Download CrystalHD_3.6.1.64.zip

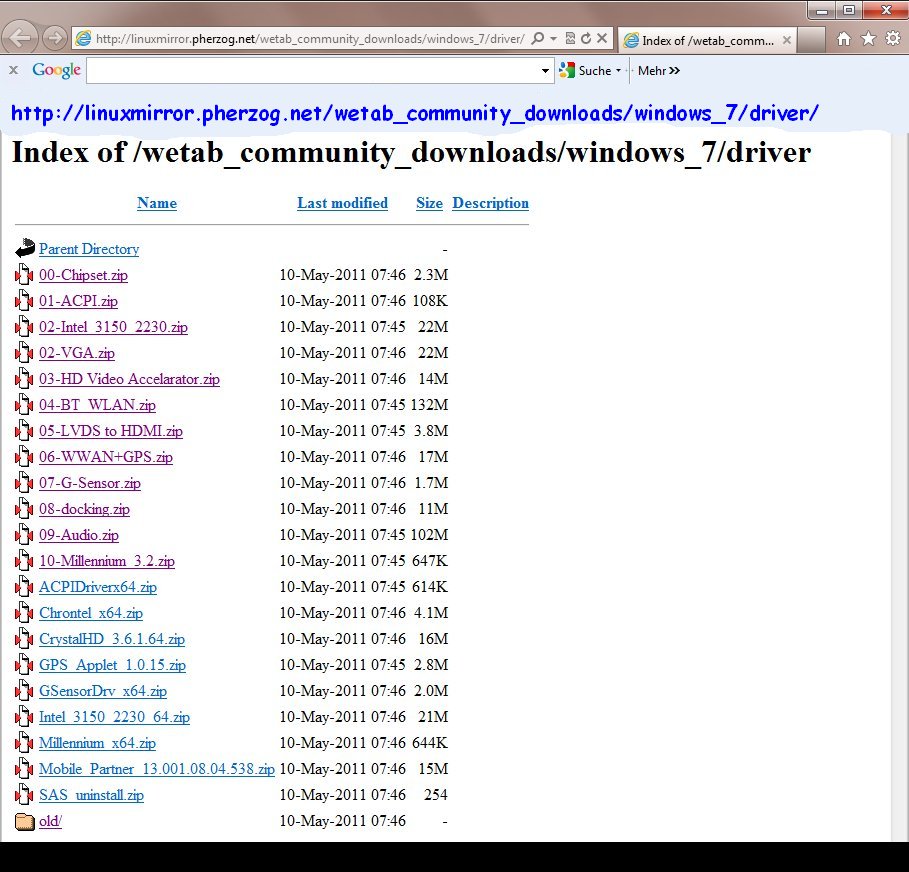click(112, 639)
